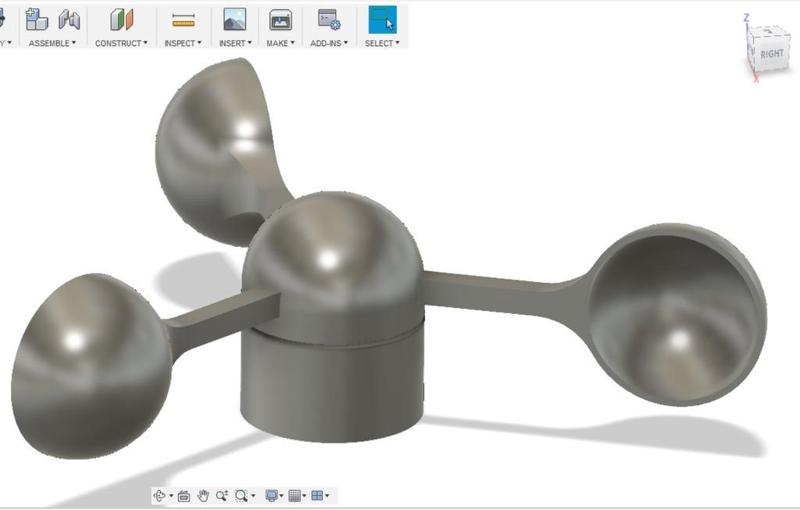Expand the SELECT dropdown menu
800x510 pixels.
tap(382, 43)
